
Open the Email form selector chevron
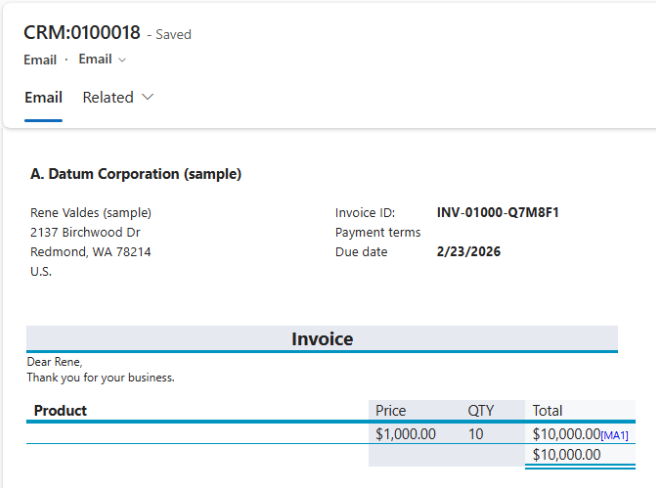[x=122, y=60]
